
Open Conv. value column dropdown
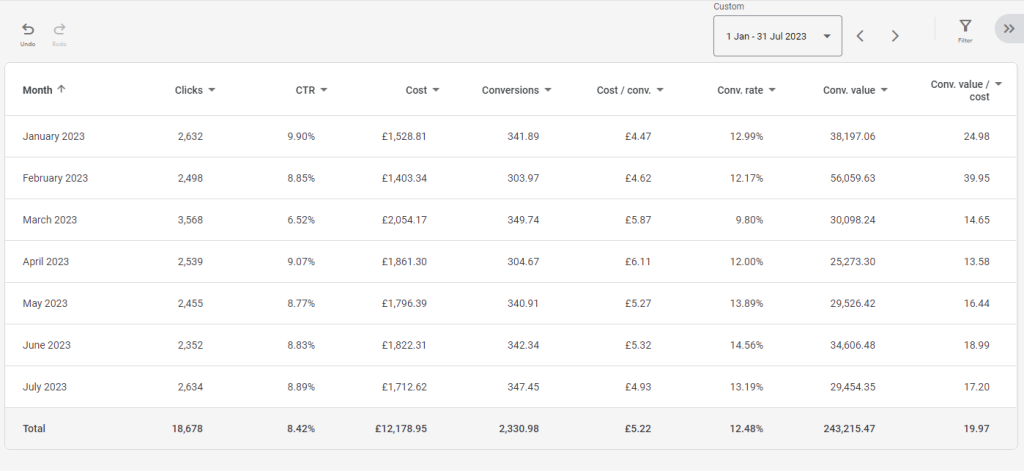pos(884,90)
